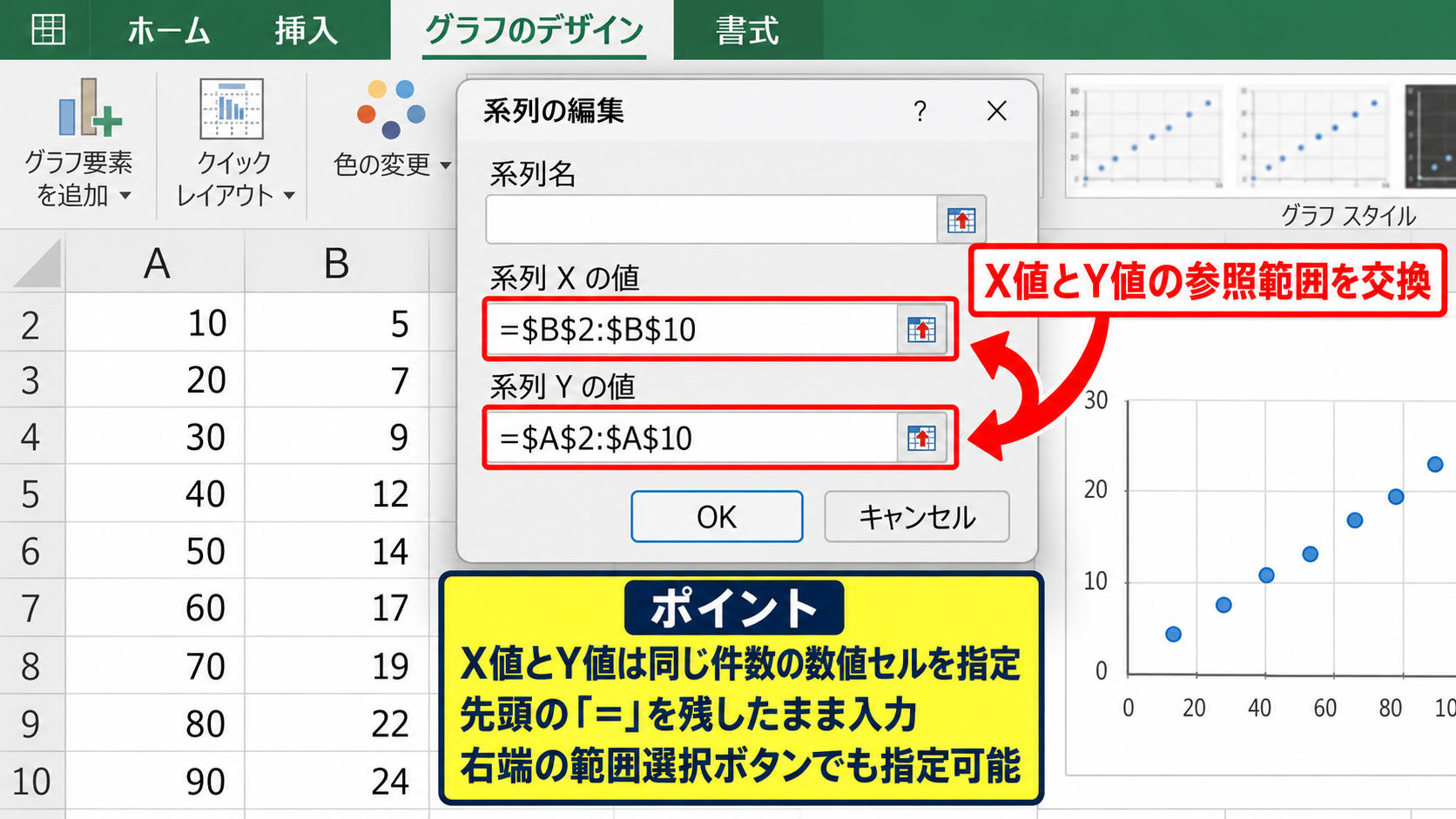The image size is (1456, 819).
Task: Switch to the 挿入 tab
Action: click(307, 31)
